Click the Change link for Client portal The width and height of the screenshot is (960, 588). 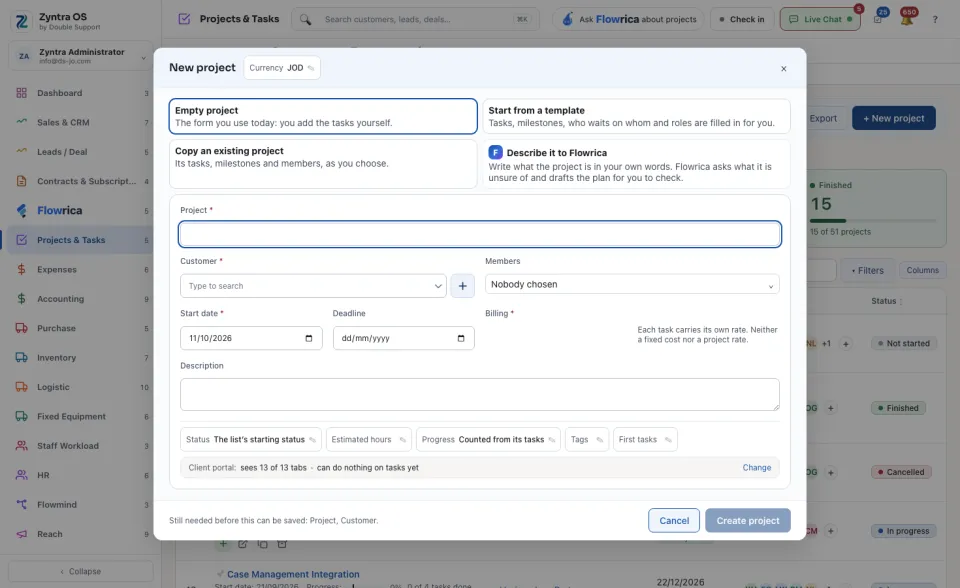pos(757,468)
